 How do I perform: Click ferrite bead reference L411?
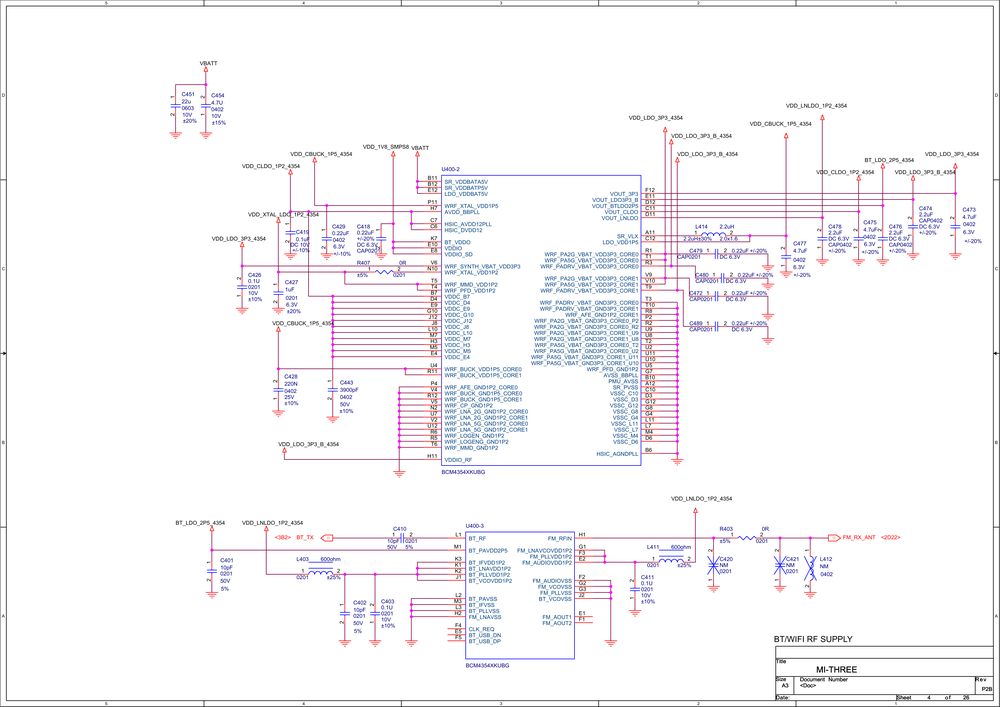coord(653,548)
